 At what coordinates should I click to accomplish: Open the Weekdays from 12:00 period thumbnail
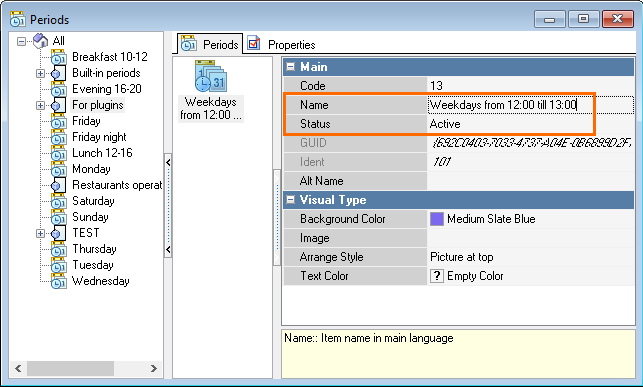[x=211, y=90]
